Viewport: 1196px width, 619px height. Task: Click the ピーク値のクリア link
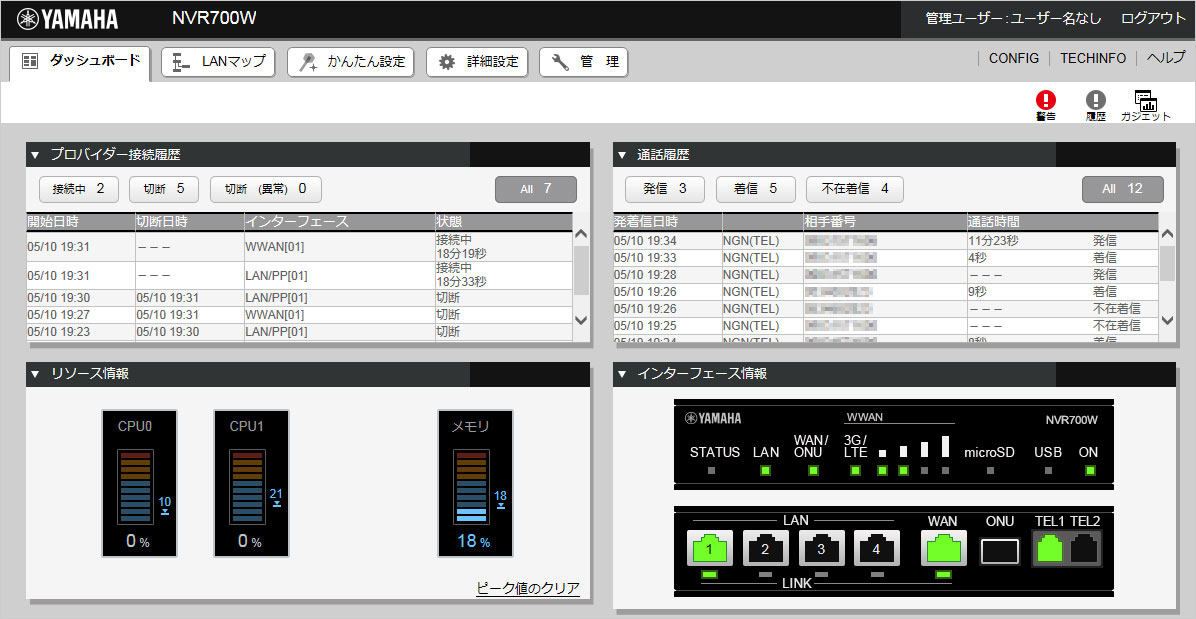pos(528,589)
